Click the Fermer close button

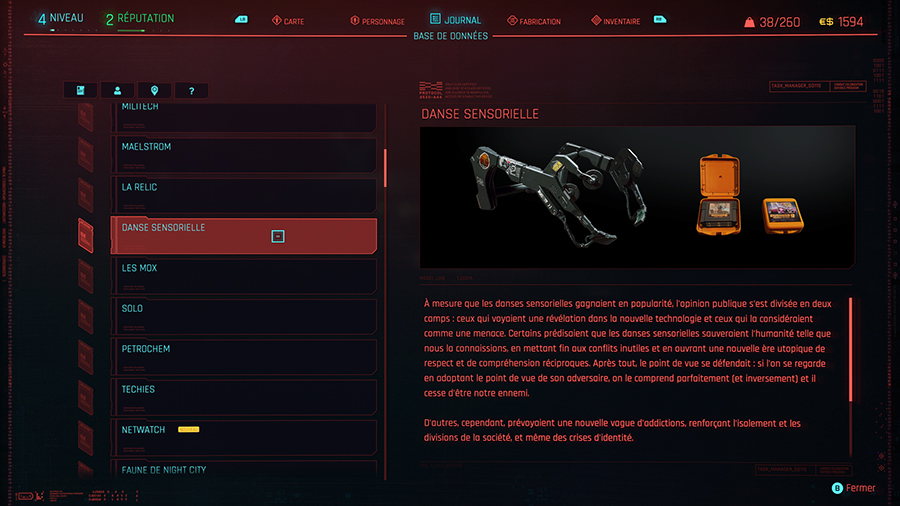click(854, 488)
